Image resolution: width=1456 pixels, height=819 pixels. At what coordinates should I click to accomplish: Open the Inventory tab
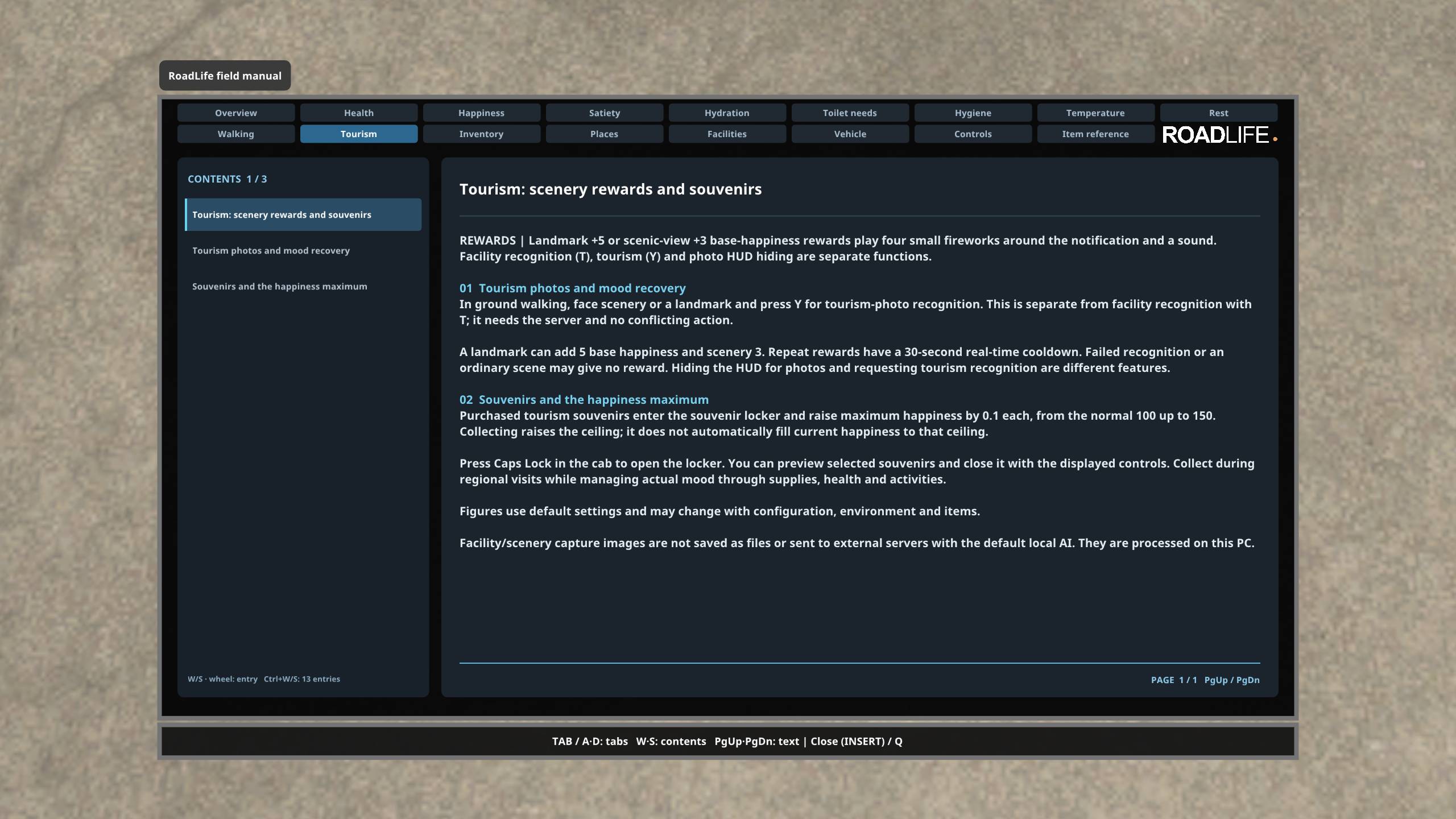(x=482, y=134)
